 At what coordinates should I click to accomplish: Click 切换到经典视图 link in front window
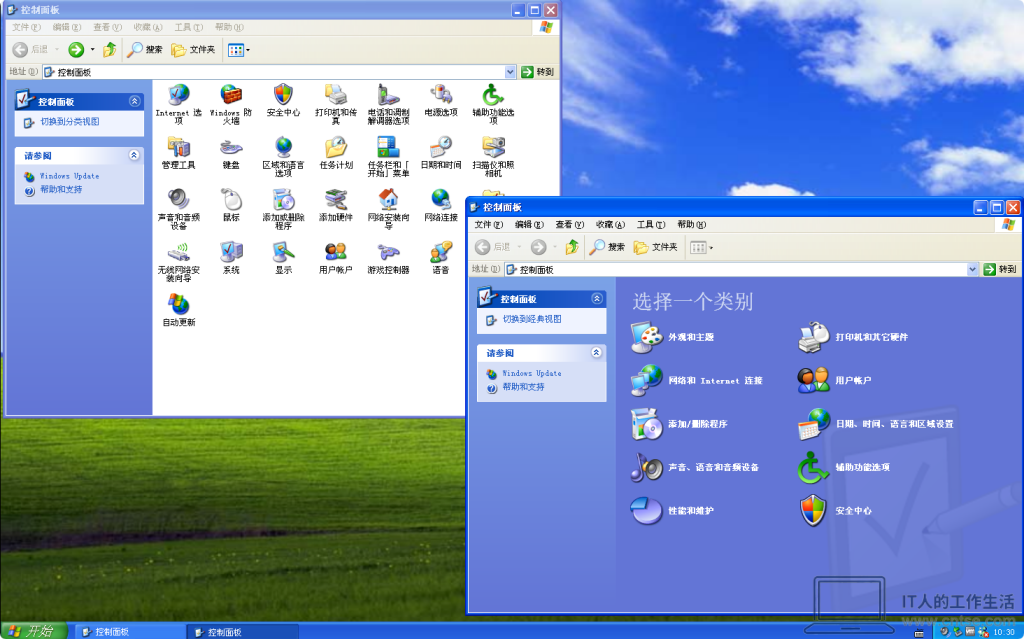click(x=532, y=319)
